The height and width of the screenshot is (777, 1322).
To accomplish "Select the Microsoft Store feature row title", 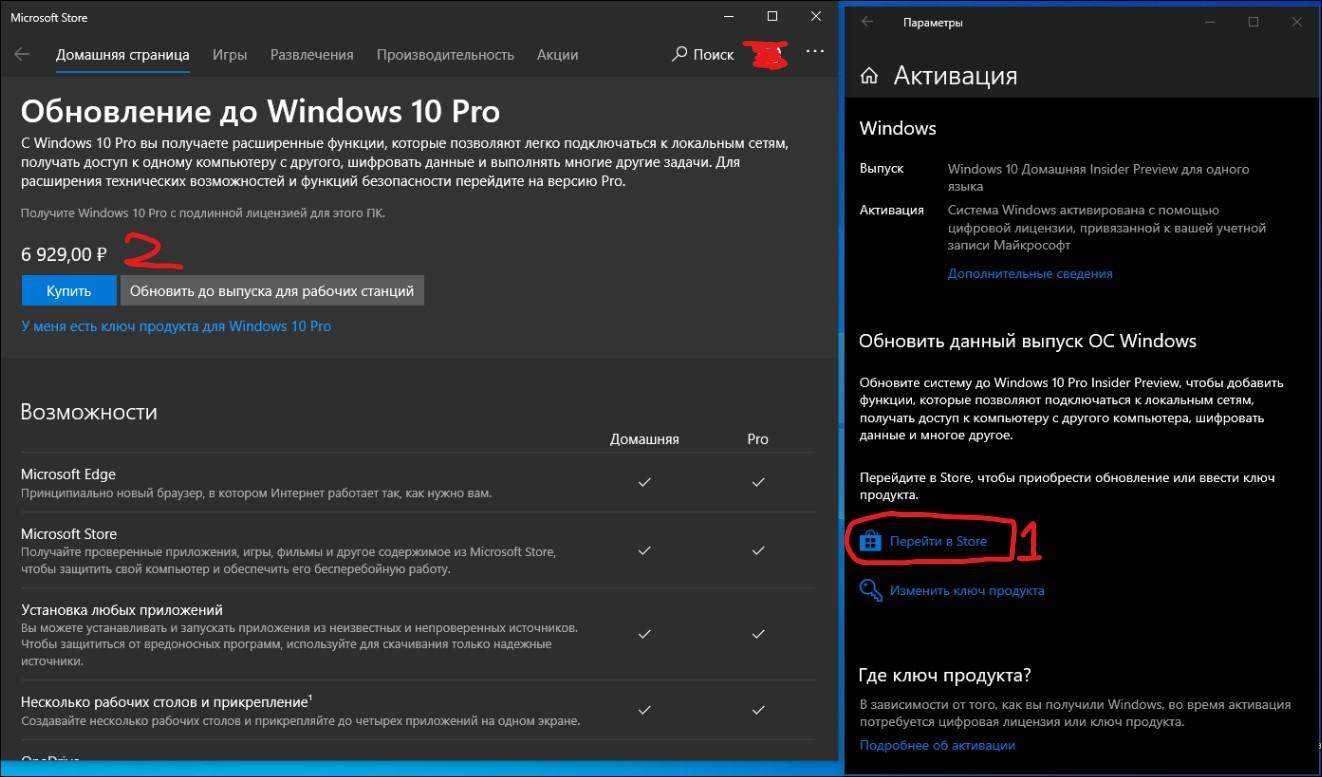I will click(x=69, y=534).
